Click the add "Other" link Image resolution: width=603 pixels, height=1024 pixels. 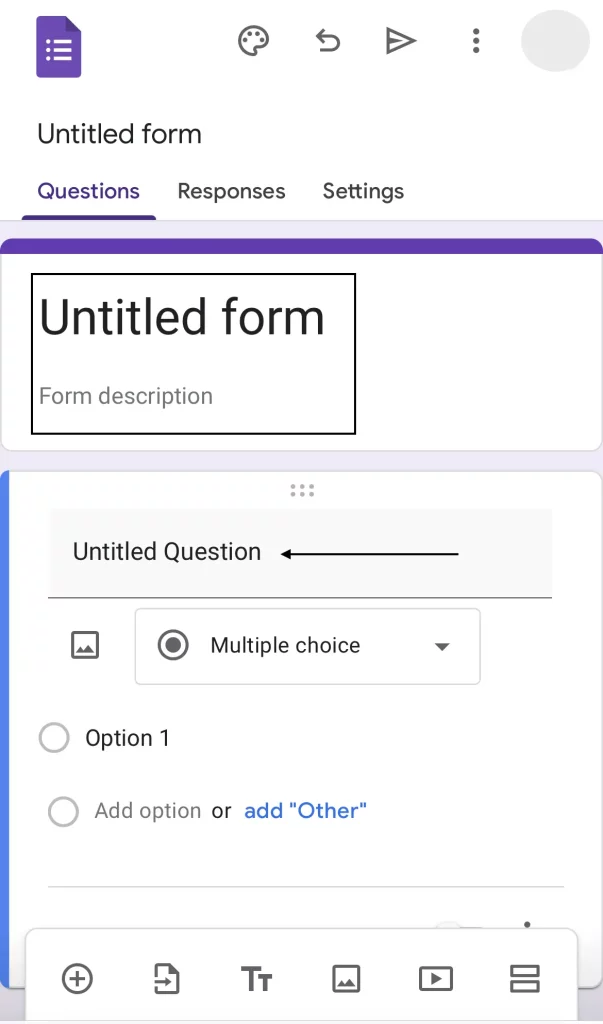(305, 811)
